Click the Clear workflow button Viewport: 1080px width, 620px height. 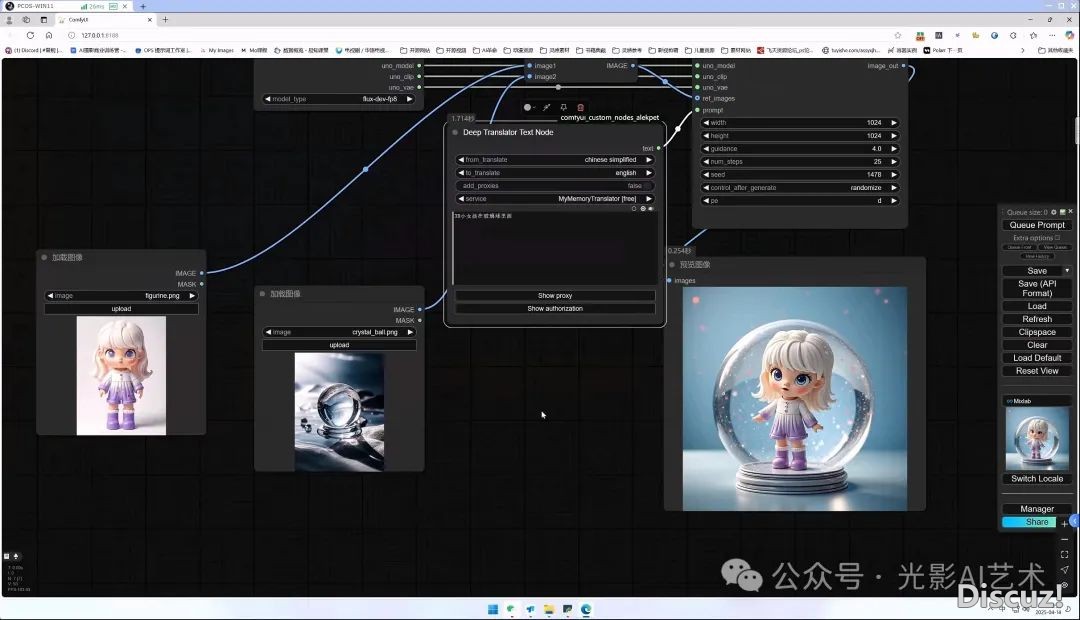1037,345
